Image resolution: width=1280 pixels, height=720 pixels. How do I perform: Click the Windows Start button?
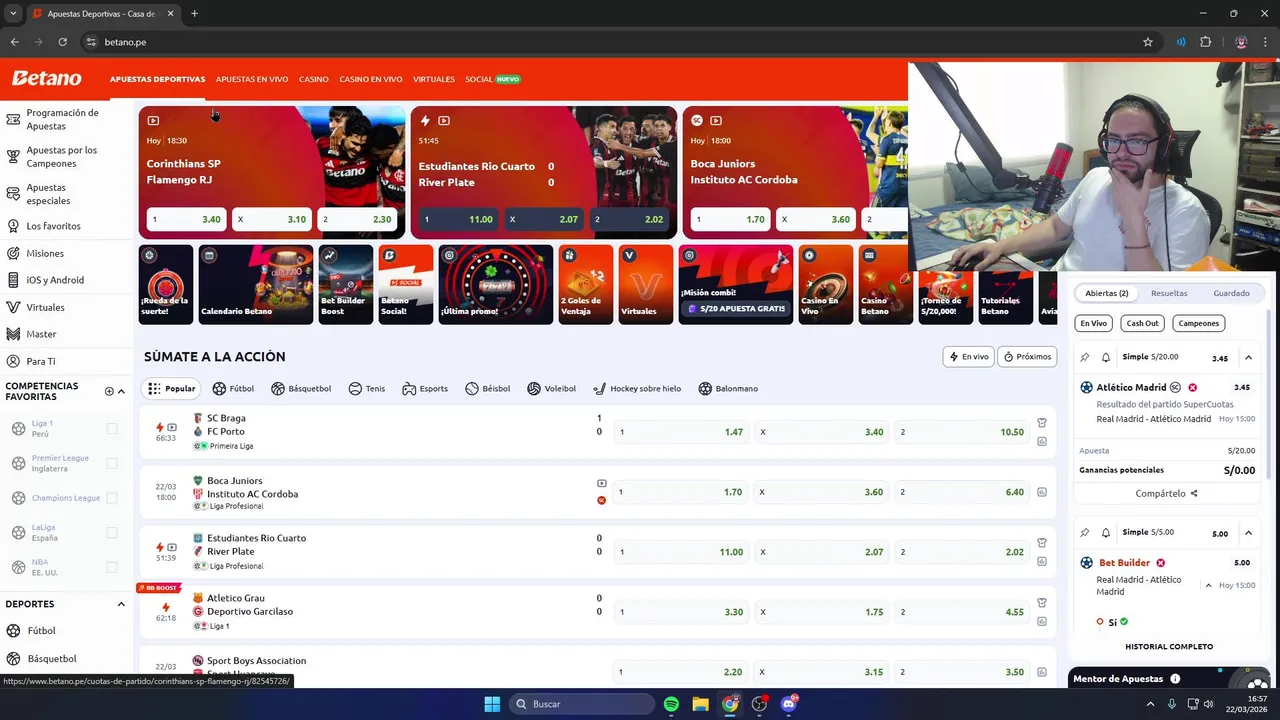(492, 704)
